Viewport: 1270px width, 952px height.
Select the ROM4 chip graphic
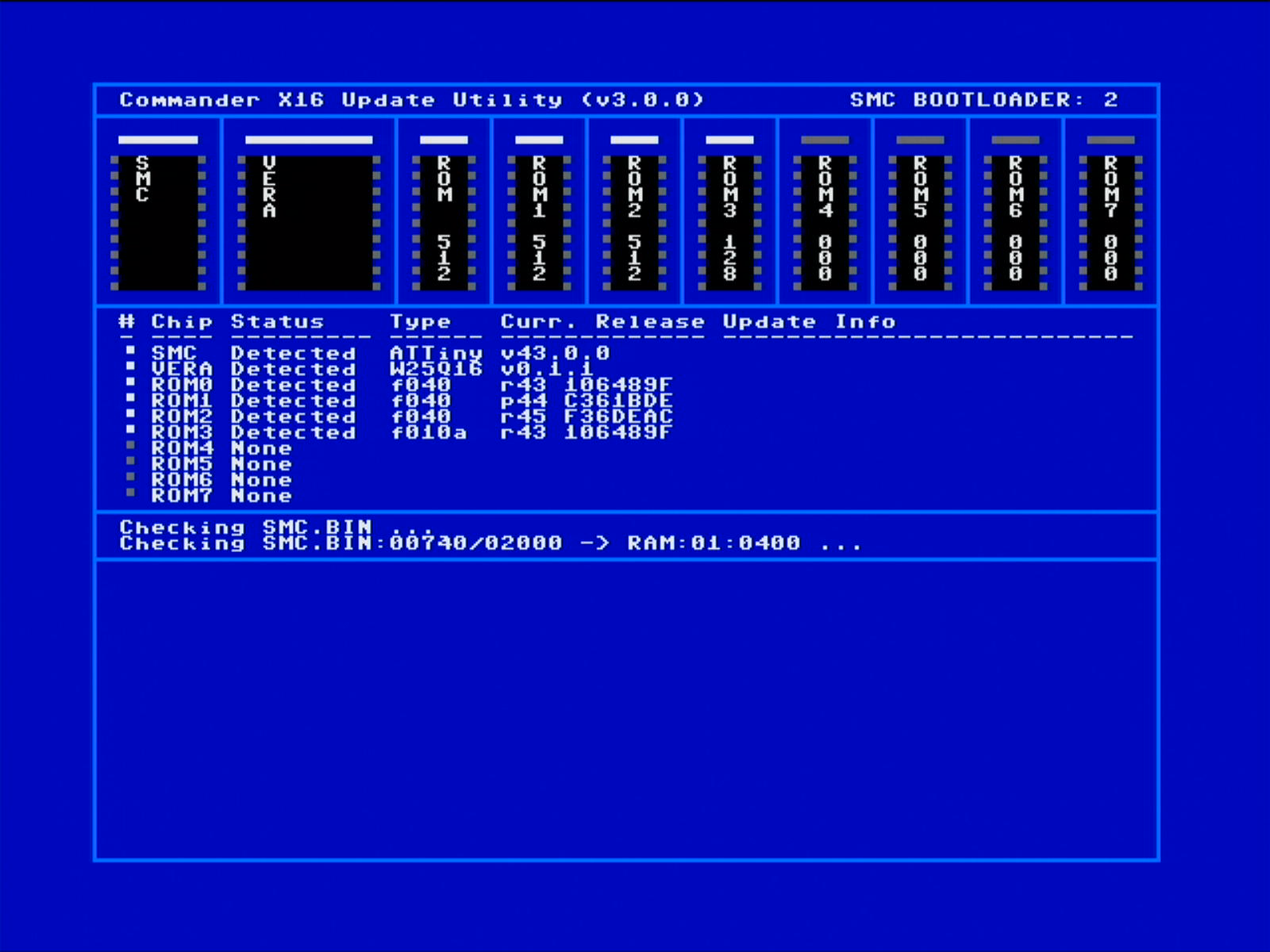pos(825,223)
